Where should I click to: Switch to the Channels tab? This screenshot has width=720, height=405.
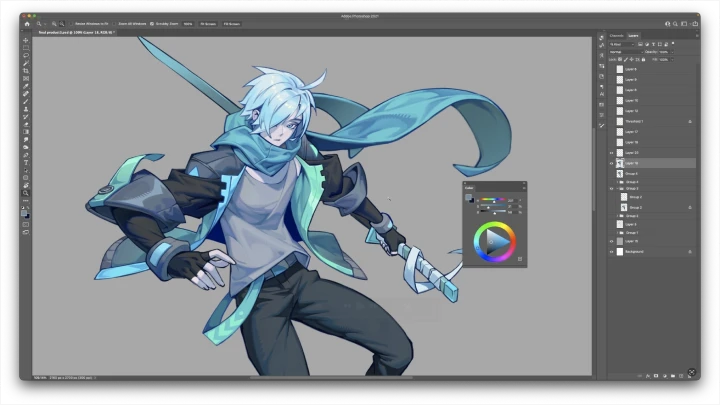click(x=617, y=35)
